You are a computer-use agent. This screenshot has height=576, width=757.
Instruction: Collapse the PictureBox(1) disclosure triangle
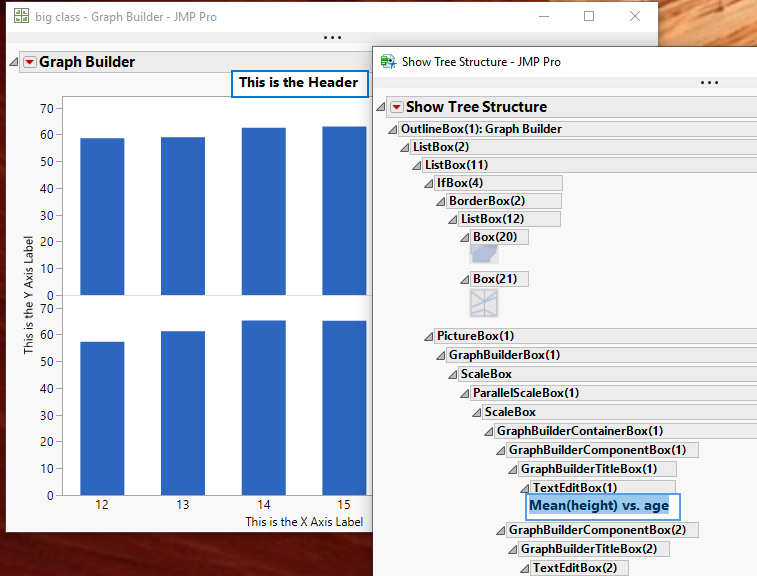[429, 337]
